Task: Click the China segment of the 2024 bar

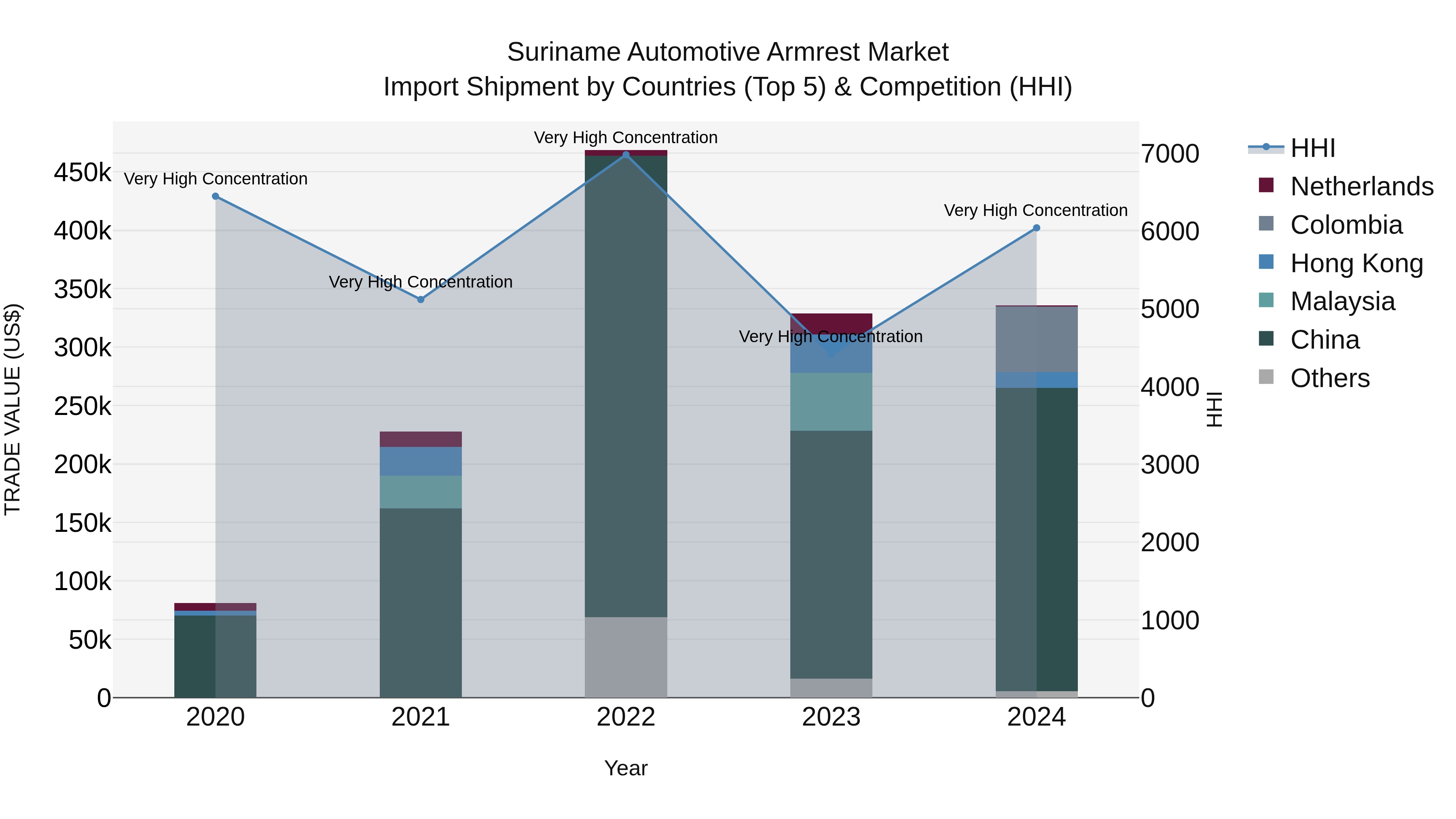Action: (1036, 540)
